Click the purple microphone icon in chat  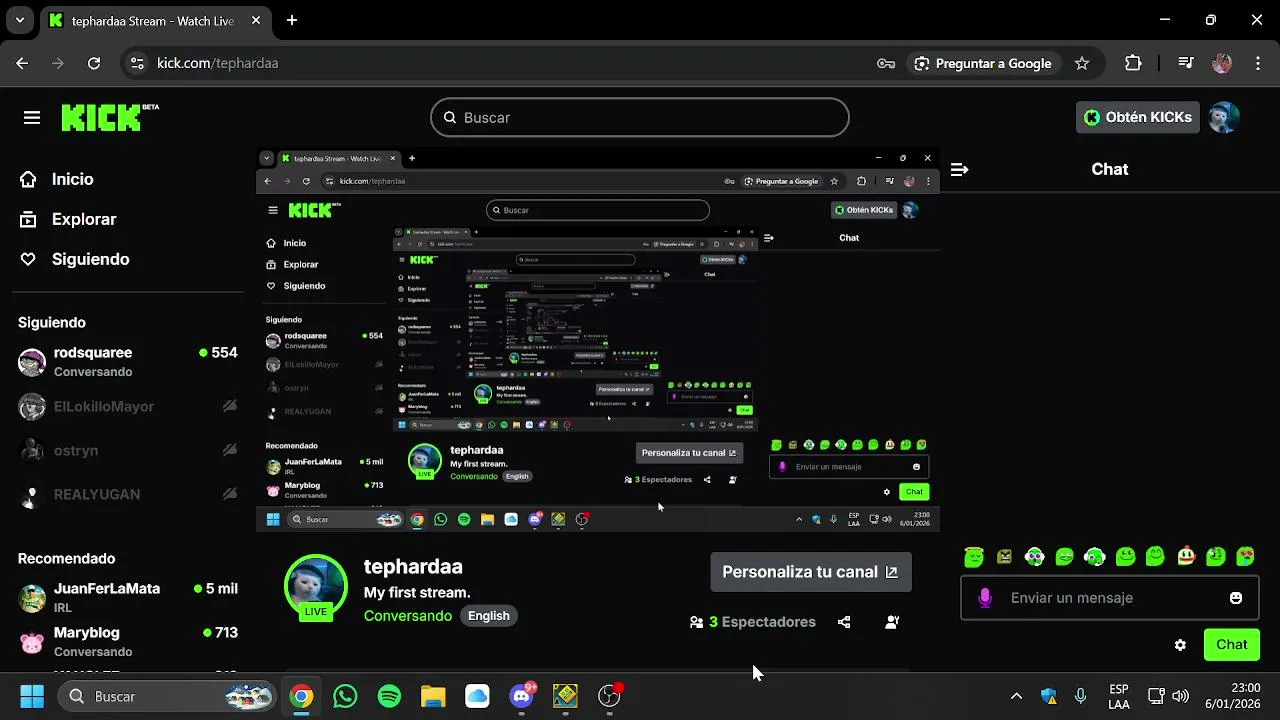tap(985, 598)
